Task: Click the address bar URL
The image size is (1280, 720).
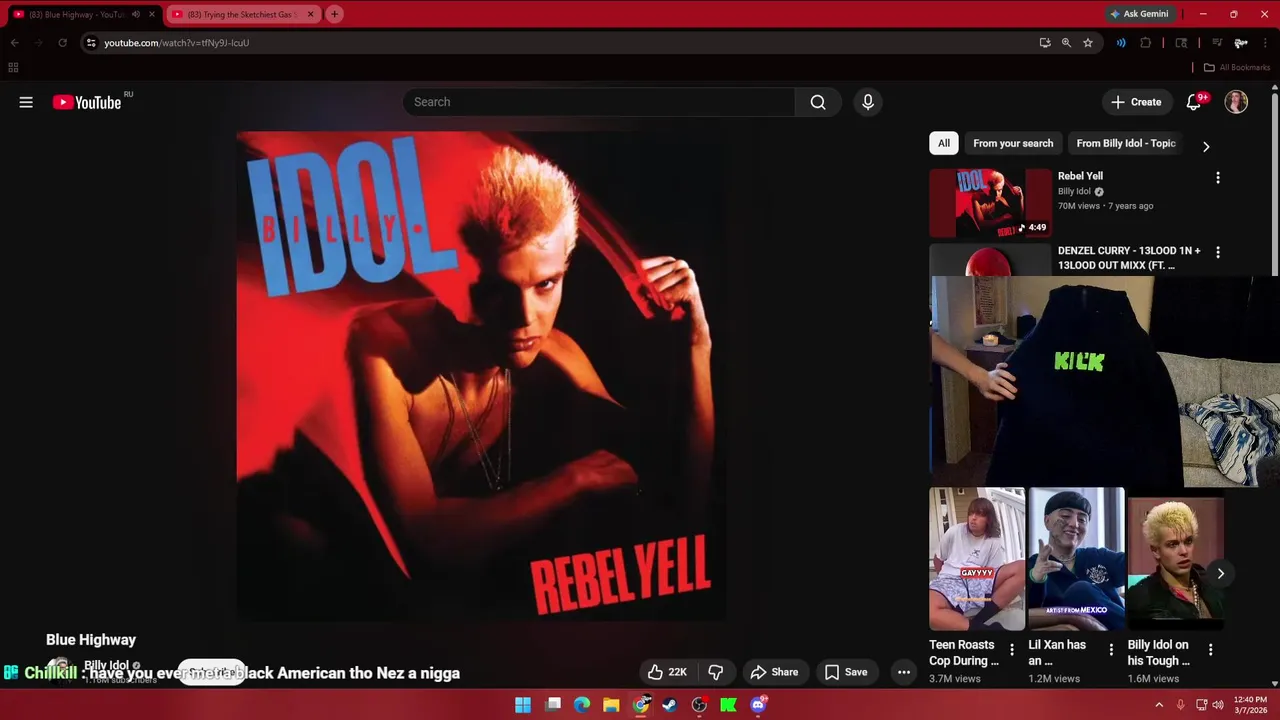Action: coord(177,43)
